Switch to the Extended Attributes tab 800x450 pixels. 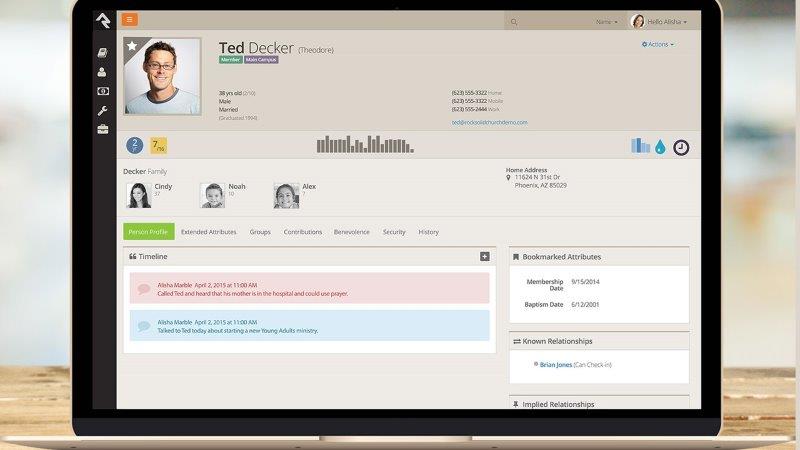point(208,232)
